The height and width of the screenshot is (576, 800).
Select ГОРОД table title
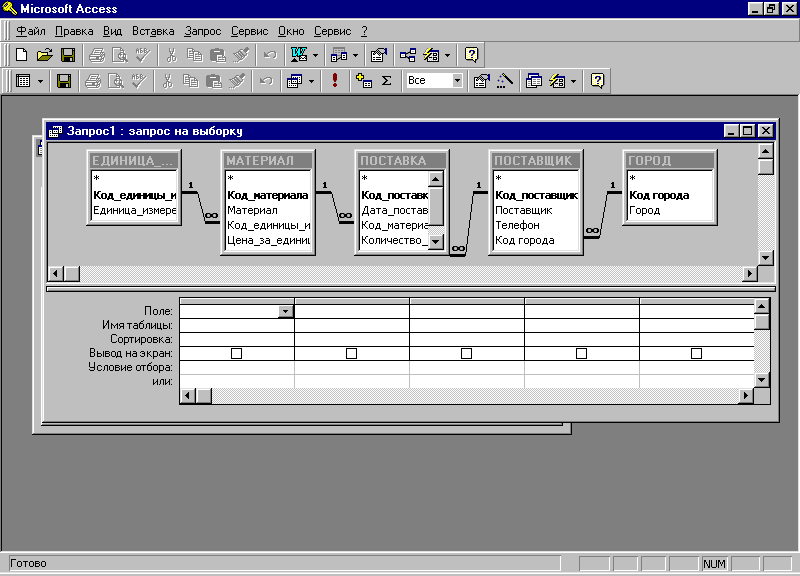(x=670, y=161)
